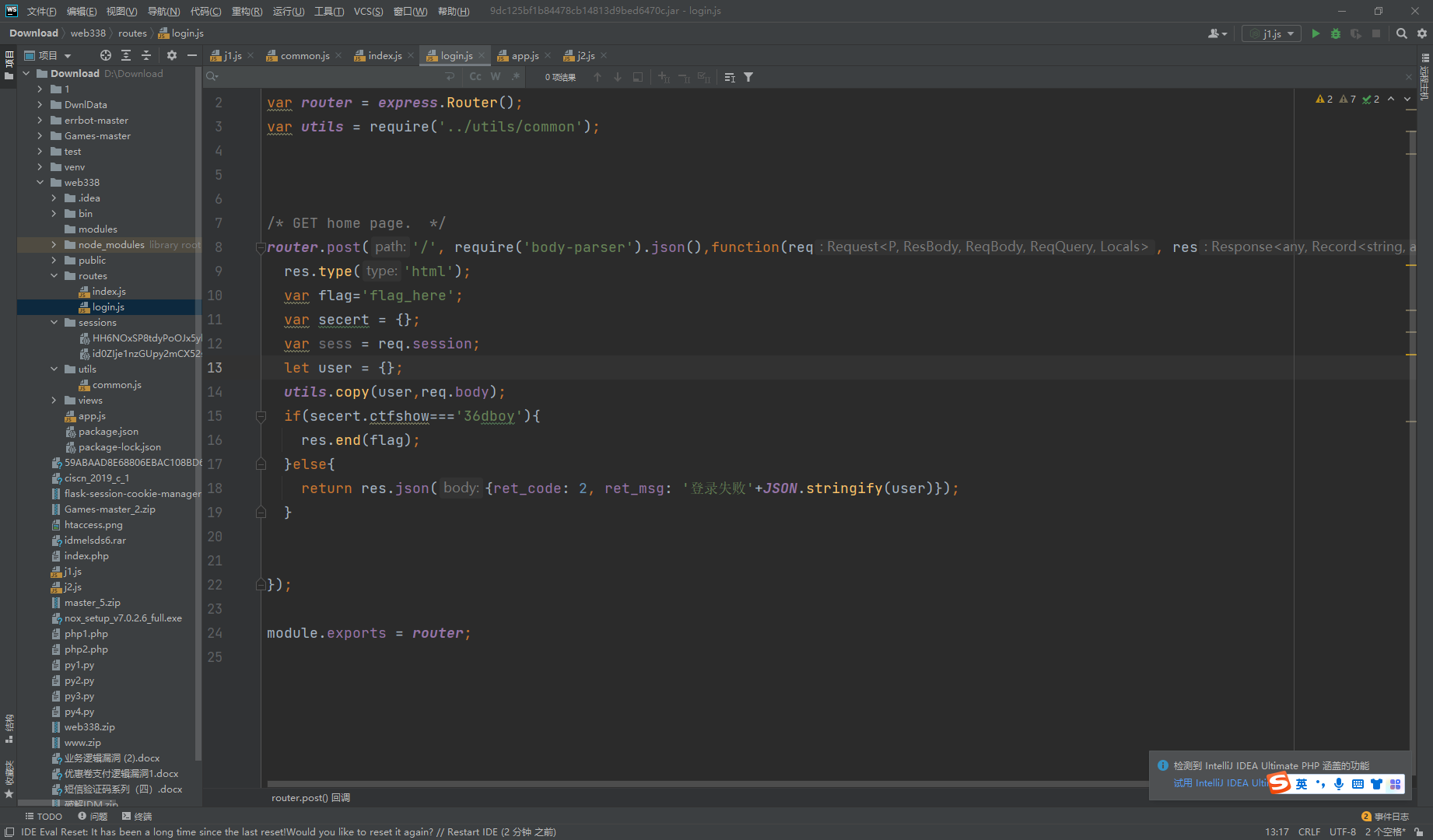Screen dimensions: 1433x840
Task: Go to previous highlighted error arrow
Action: 1391,99
